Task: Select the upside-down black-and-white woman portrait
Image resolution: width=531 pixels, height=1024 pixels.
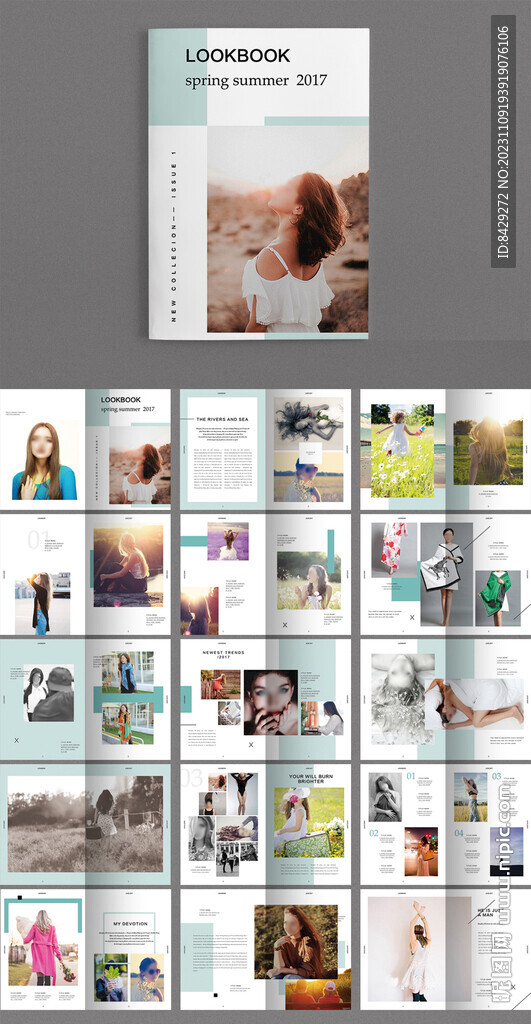Action: pos(403,699)
